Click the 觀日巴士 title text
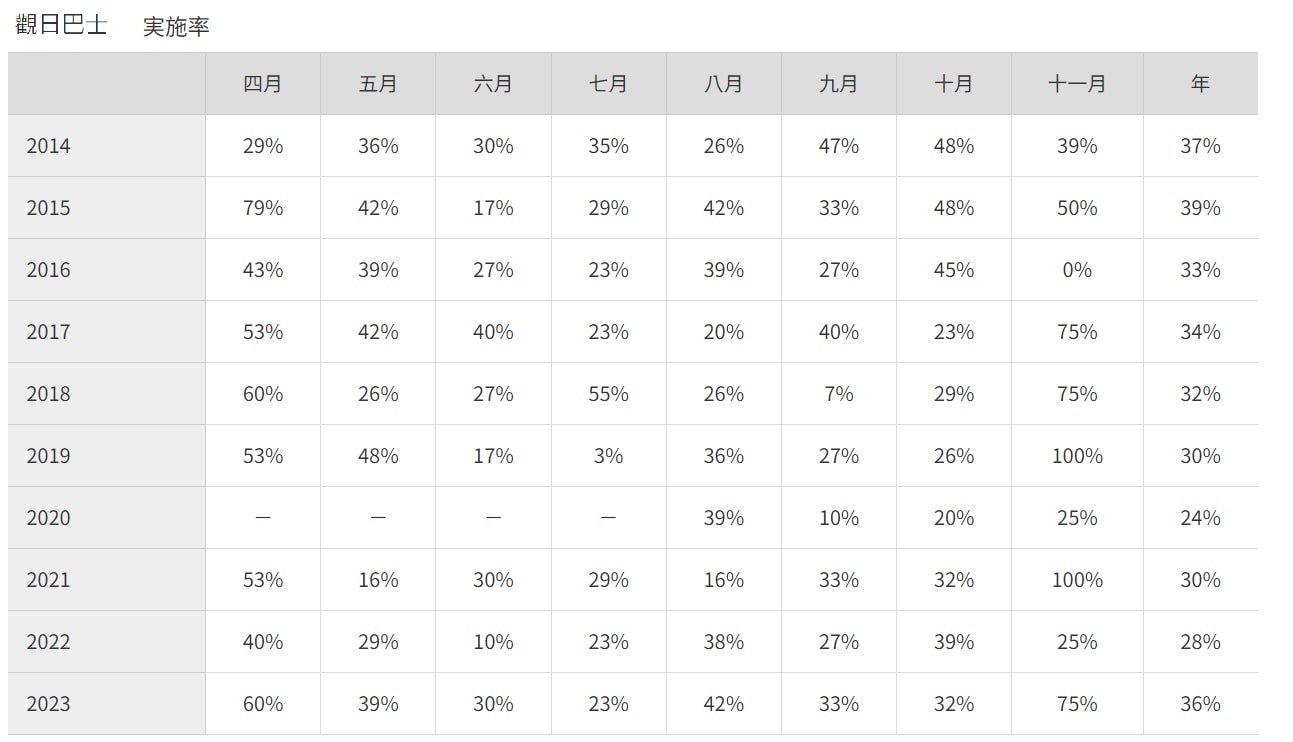This screenshot has width=1293, height=742. coord(62,25)
